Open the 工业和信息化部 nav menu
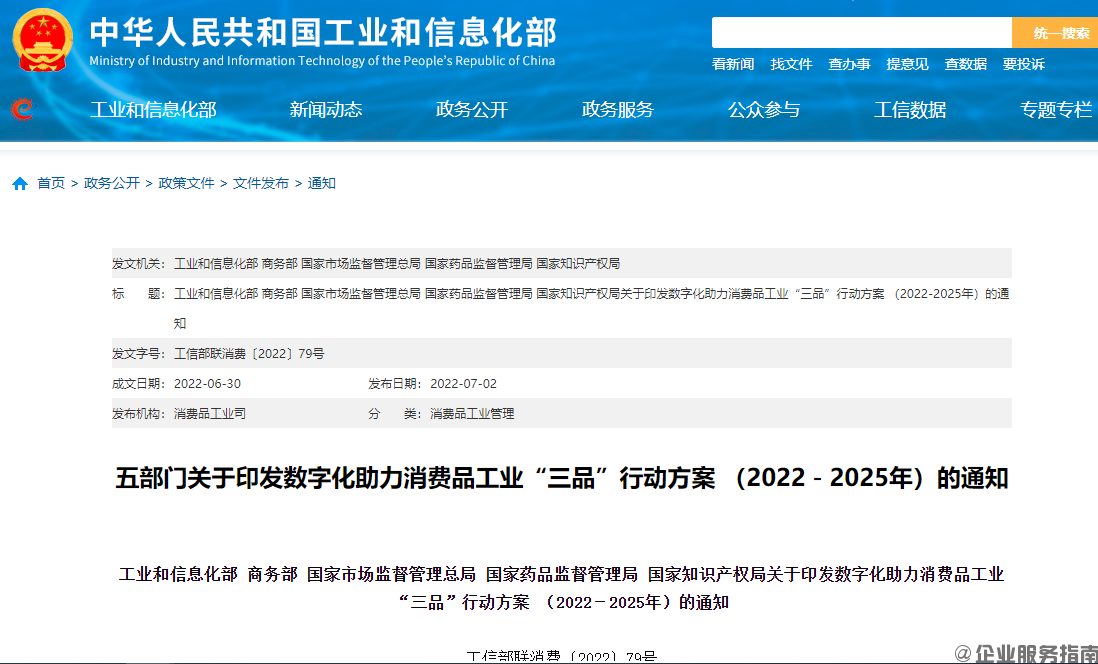This screenshot has width=1098, height=664. point(153,110)
